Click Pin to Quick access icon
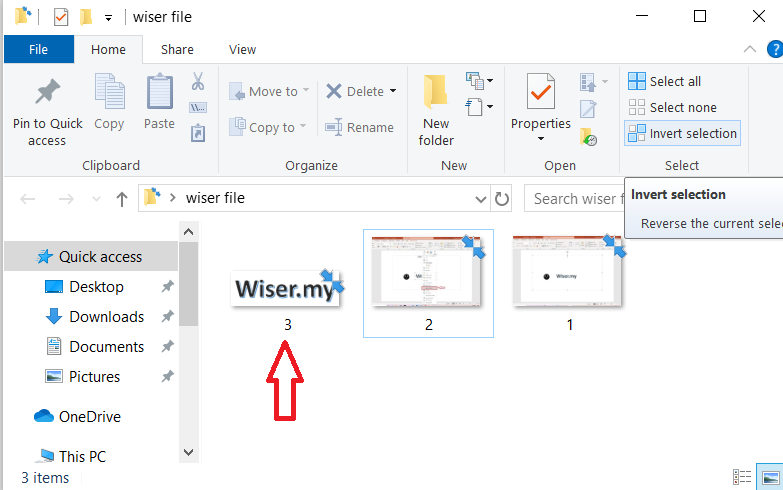Screen dimensions: 783x490 48,91
